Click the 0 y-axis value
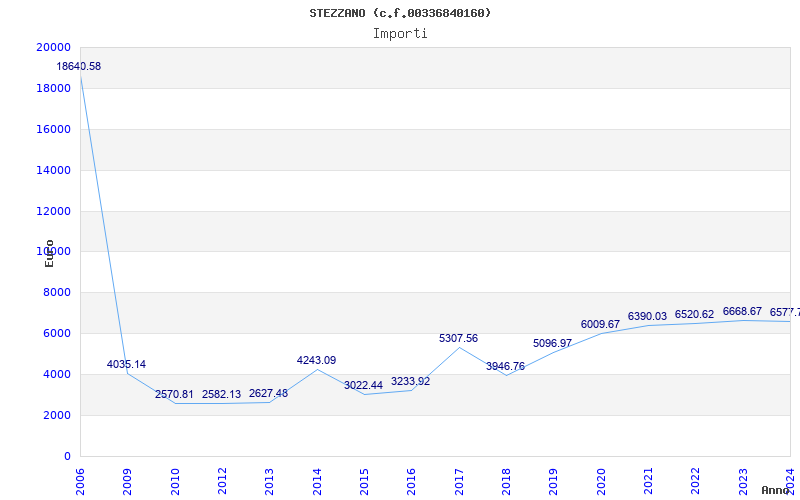 [x=67, y=457]
